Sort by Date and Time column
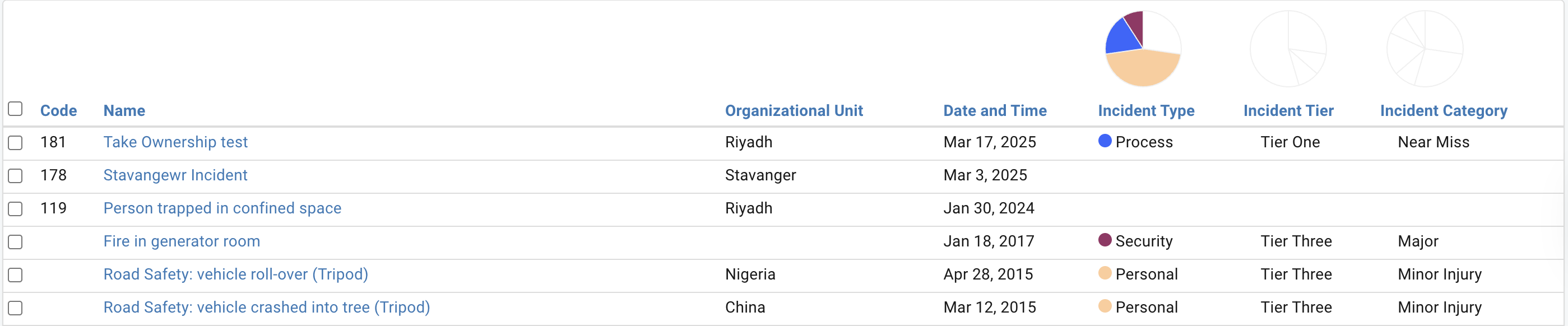The image size is (1568, 326). click(995, 111)
